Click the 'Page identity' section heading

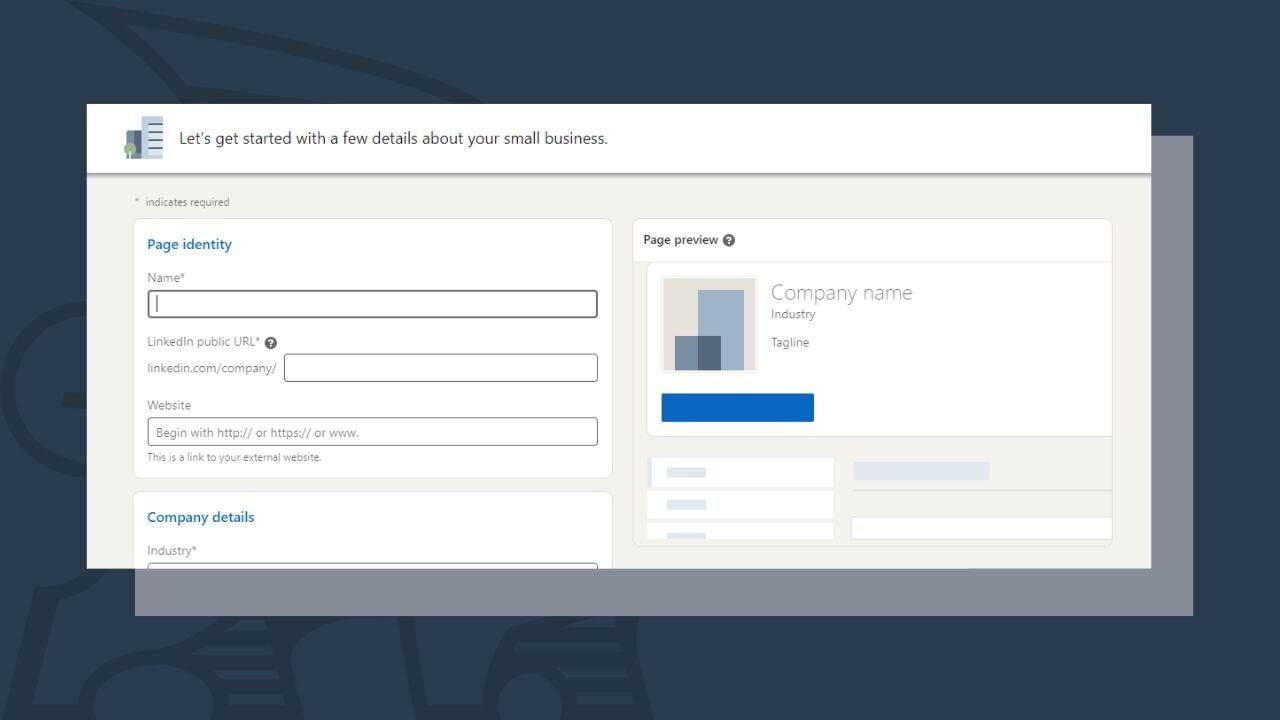189,244
